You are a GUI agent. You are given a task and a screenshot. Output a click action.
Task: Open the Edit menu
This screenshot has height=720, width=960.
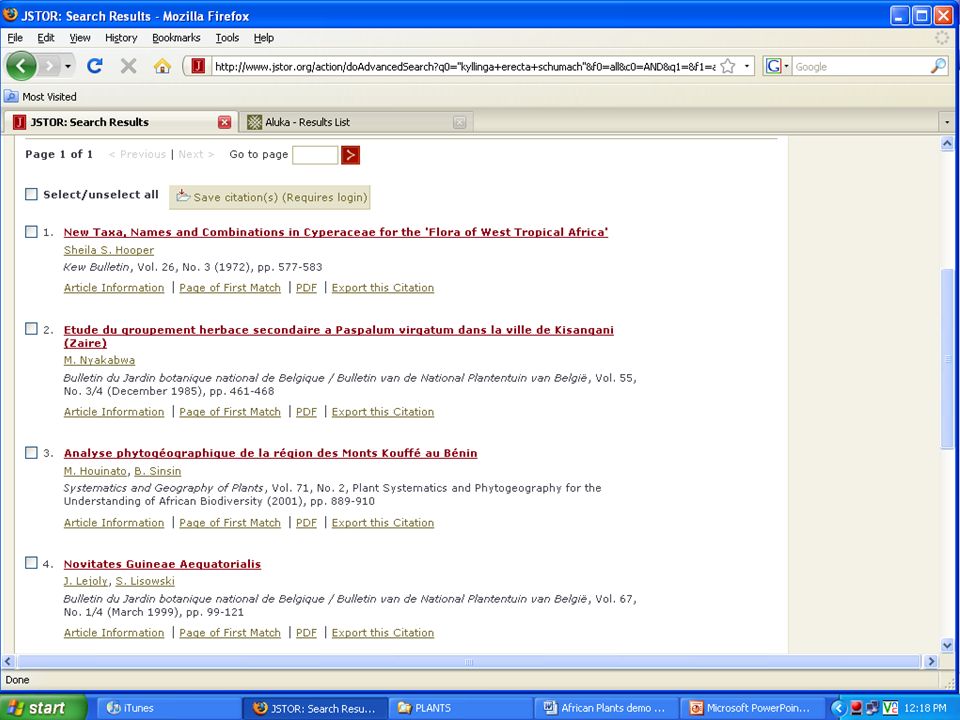[x=46, y=38]
